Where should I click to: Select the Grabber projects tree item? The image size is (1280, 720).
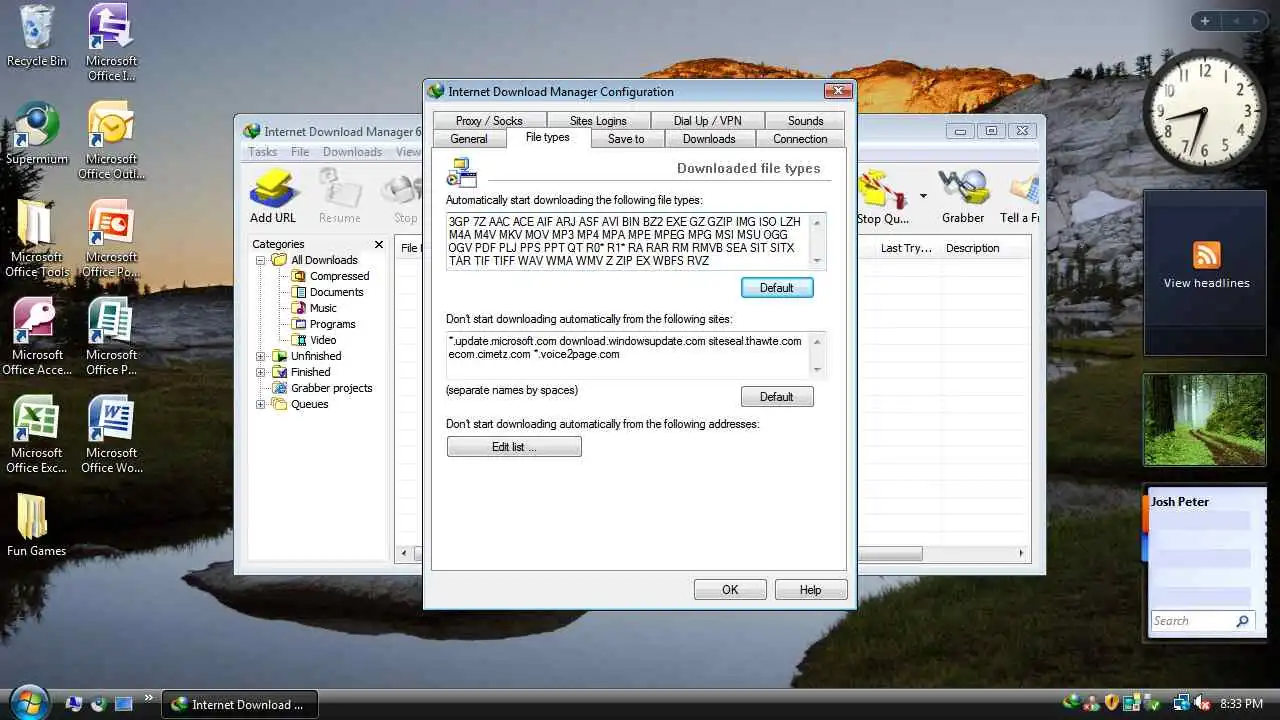(x=331, y=388)
